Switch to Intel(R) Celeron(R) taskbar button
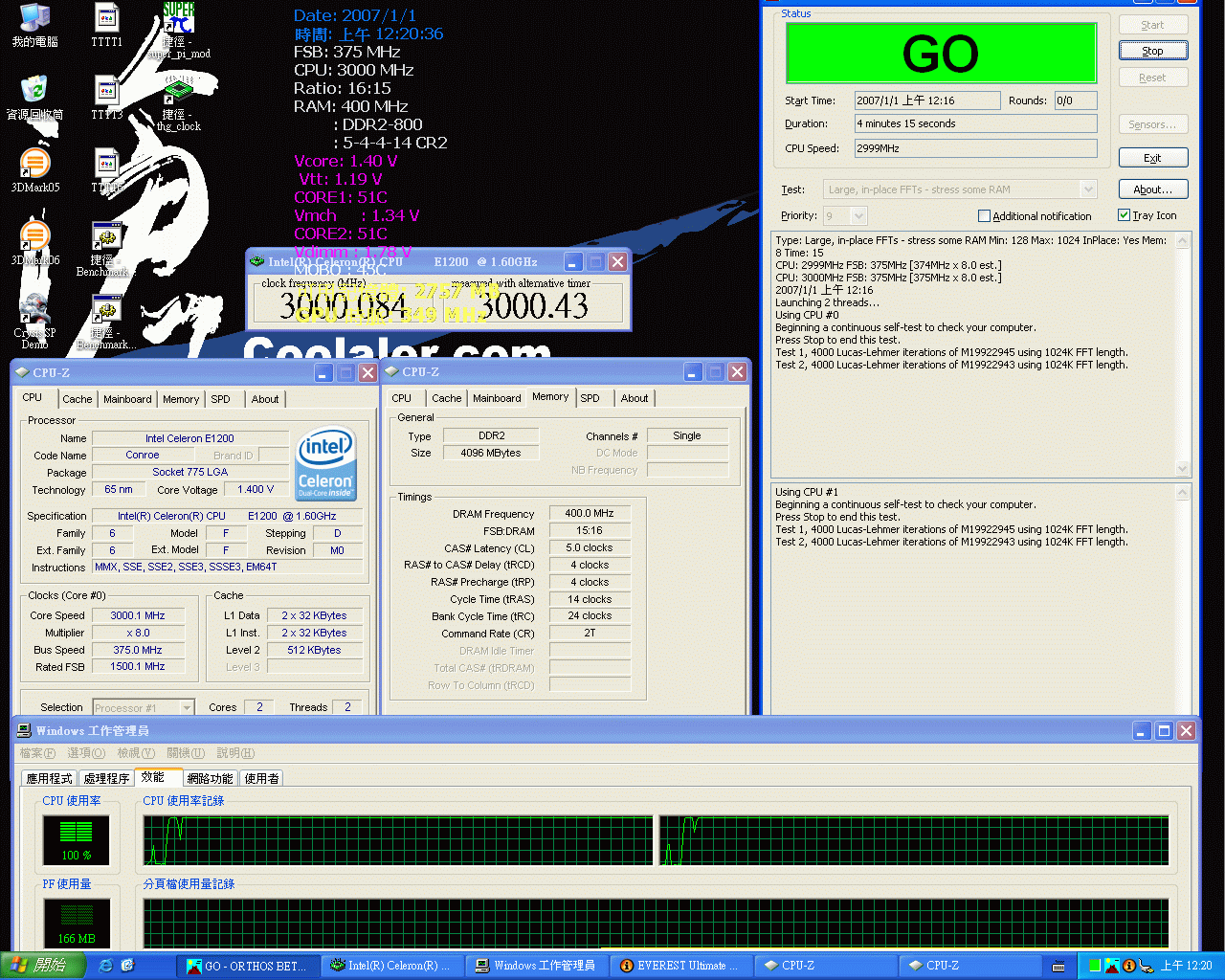Image resolution: width=1225 pixels, height=980 pixels. (391, 966)
